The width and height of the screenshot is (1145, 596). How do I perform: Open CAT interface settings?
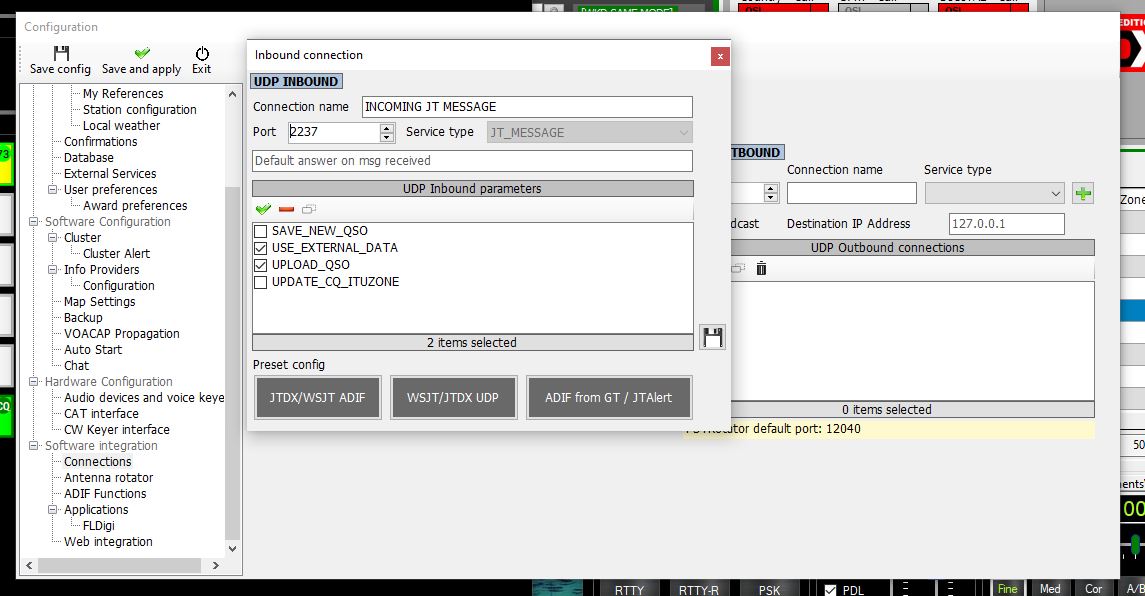(101, 413)
